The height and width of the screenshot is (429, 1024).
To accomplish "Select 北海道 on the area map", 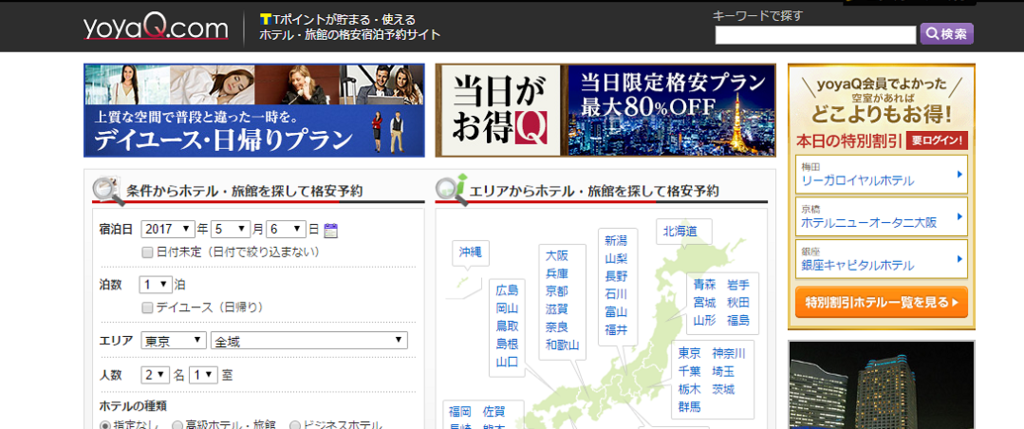I will pyautogui.click(x=680, y=230).
